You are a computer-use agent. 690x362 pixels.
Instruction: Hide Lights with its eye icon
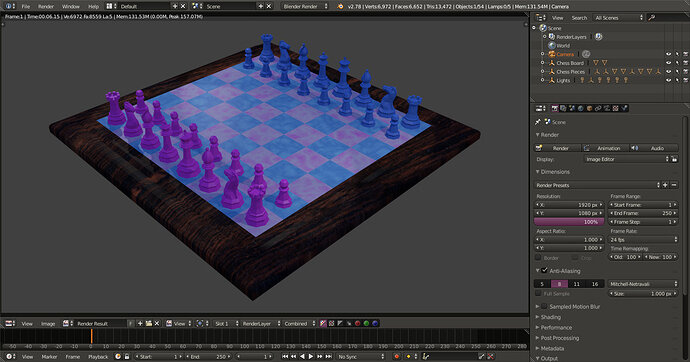point(668,80)
